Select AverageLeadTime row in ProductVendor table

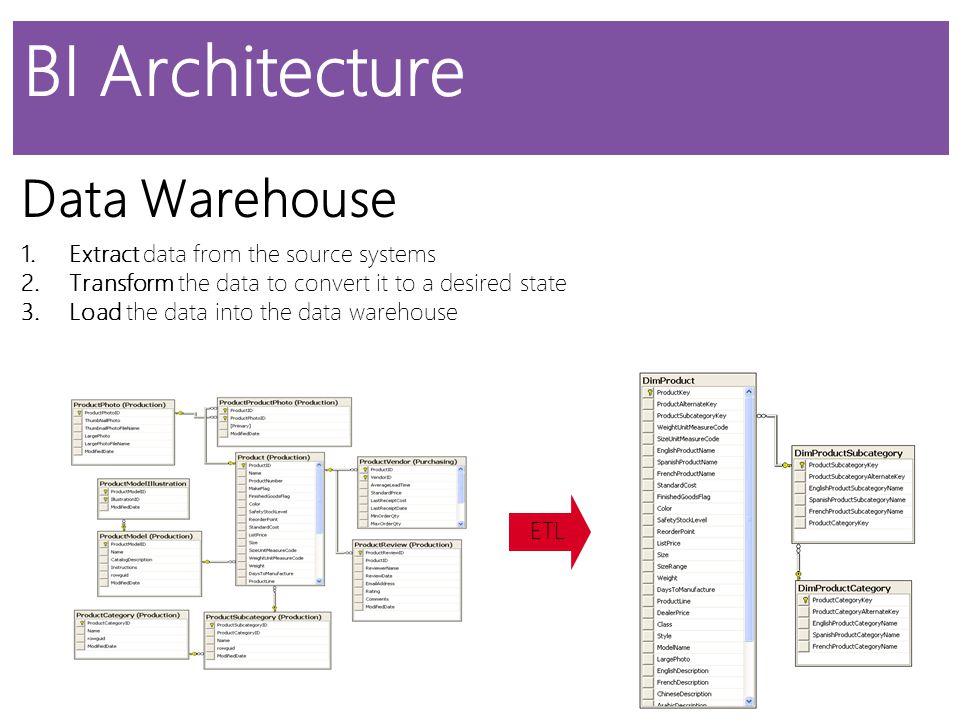(x=408, y=485)
